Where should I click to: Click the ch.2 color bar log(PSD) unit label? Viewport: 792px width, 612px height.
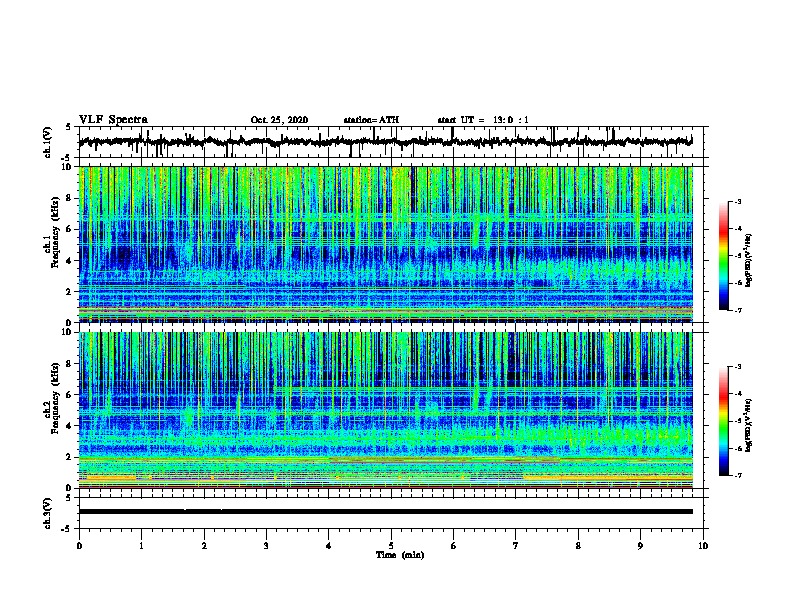[x=749, y=426]
